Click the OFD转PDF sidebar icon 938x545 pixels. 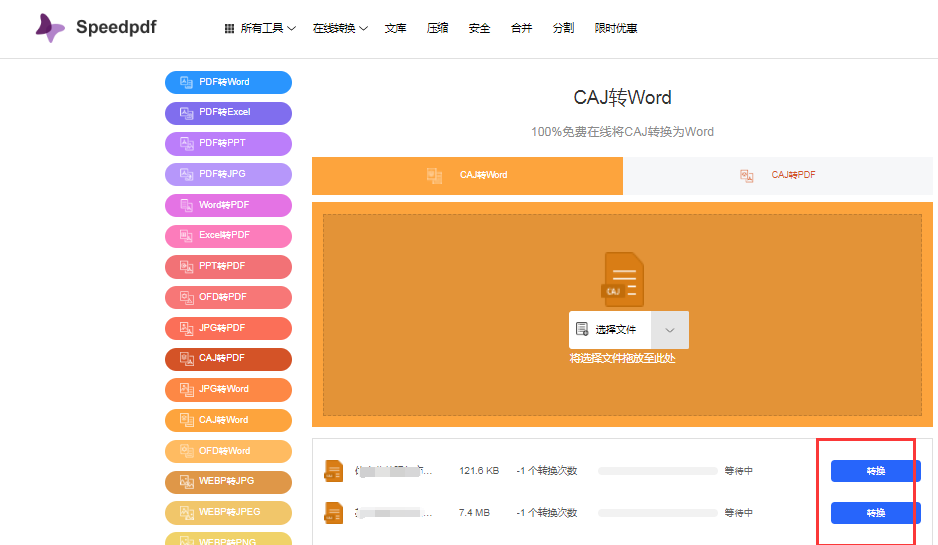(x=187, y=297)
